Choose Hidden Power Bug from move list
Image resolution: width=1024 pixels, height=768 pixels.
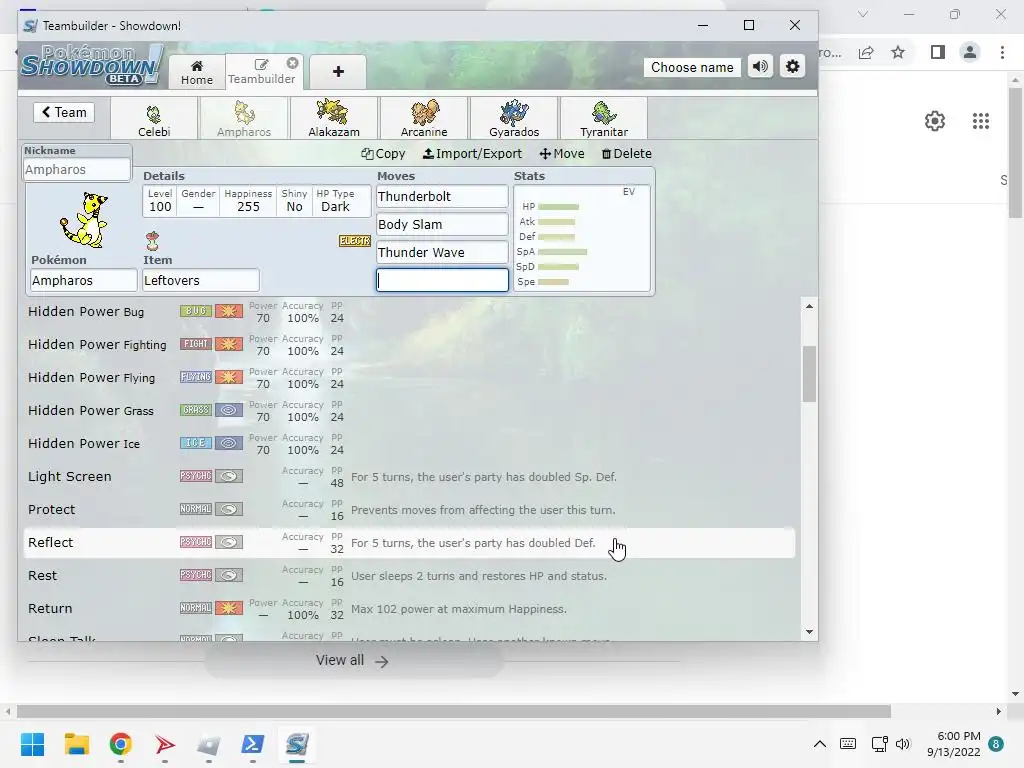point(409,312)
